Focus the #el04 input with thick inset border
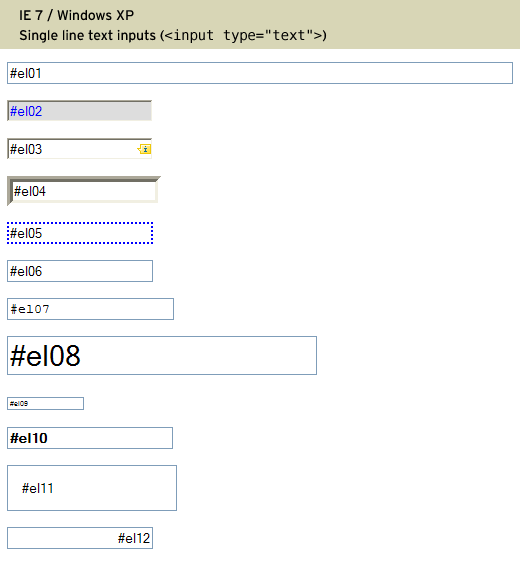 tap(84, 191)
